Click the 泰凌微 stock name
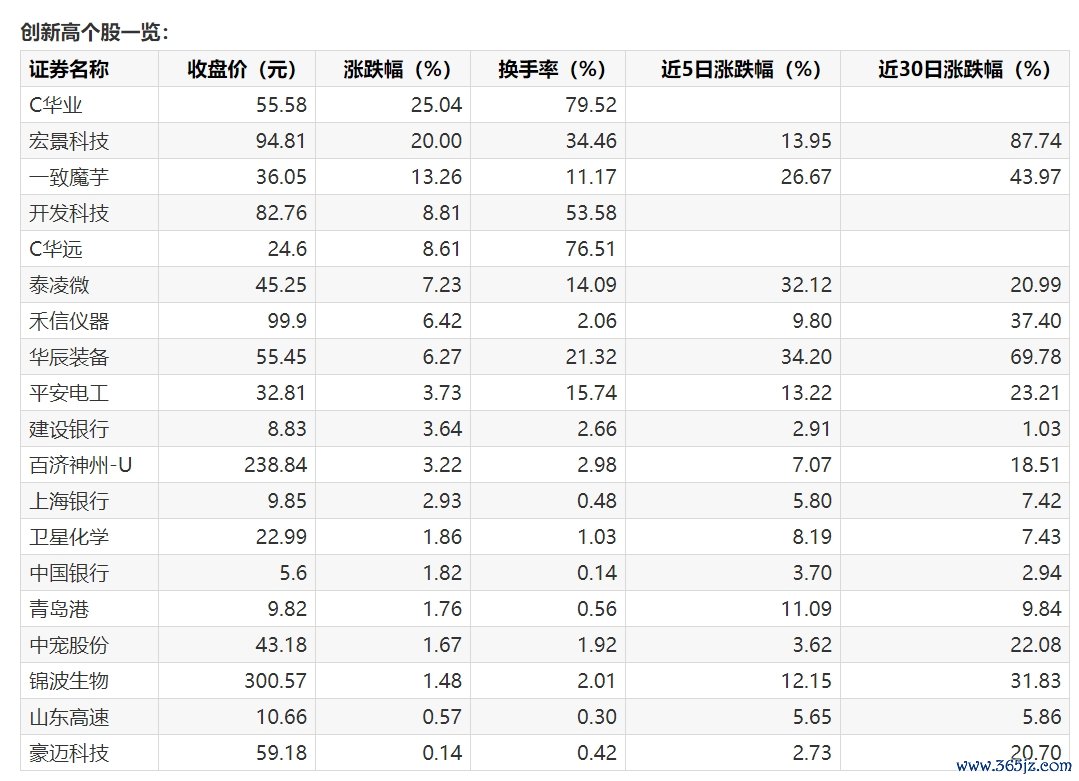The image size is (1079, 781). 60,285
